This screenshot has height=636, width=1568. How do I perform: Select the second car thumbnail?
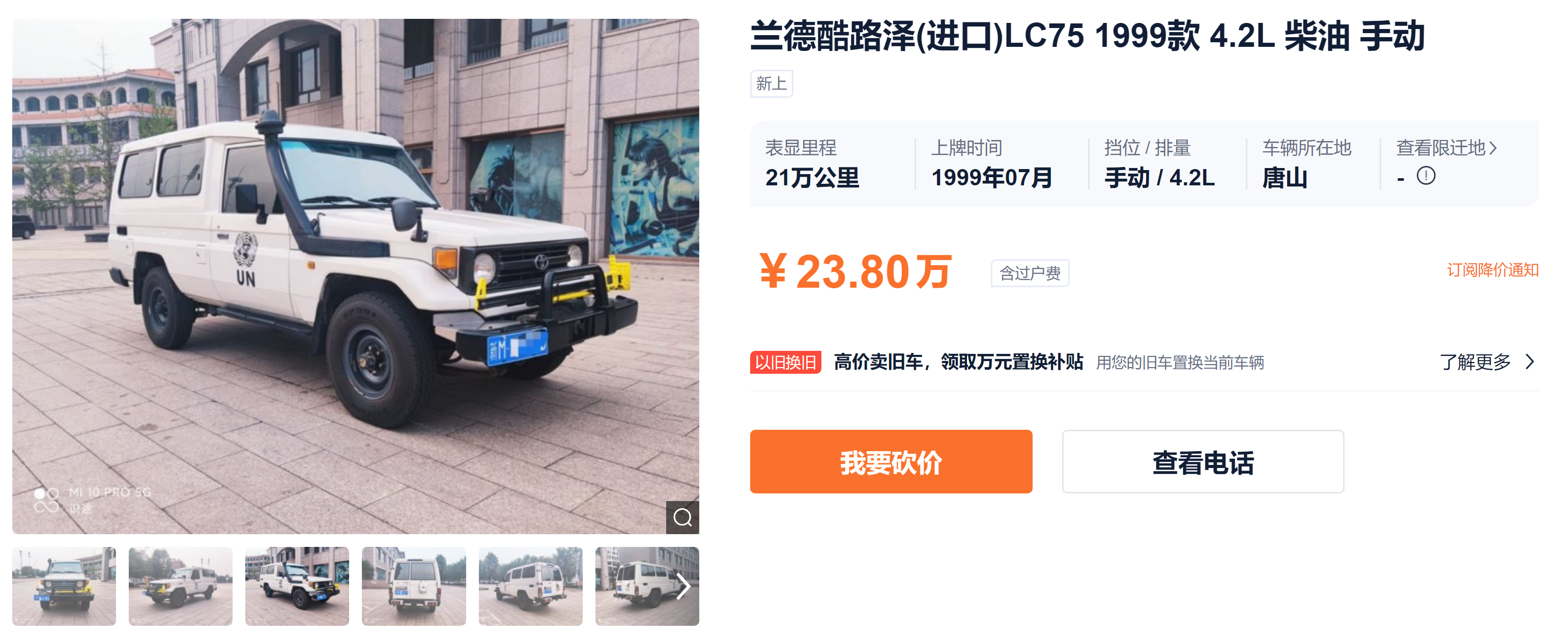180,586
